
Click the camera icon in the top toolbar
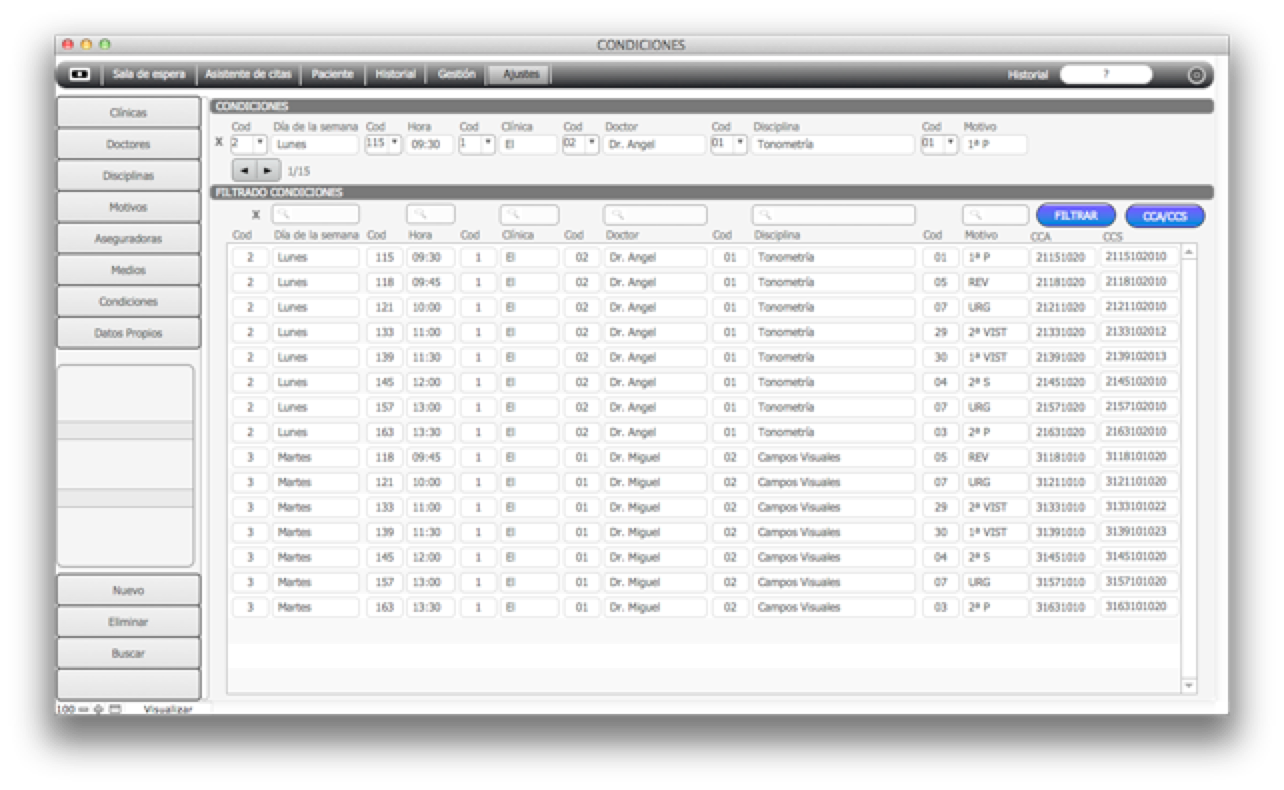pyautogui.click(x=79, y=74)
